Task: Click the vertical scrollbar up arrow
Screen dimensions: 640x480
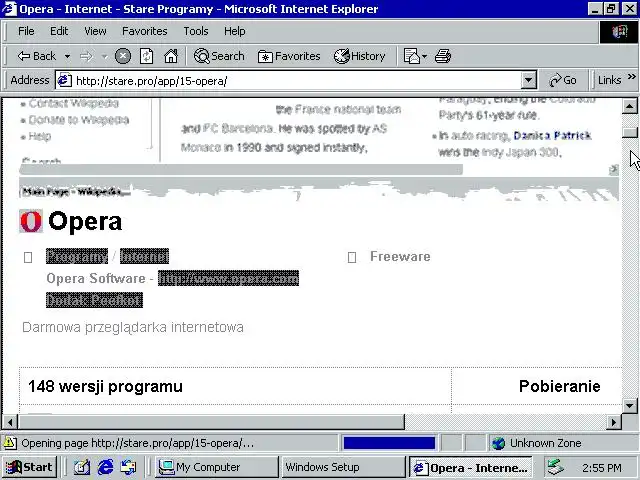Action: (629, 107)
